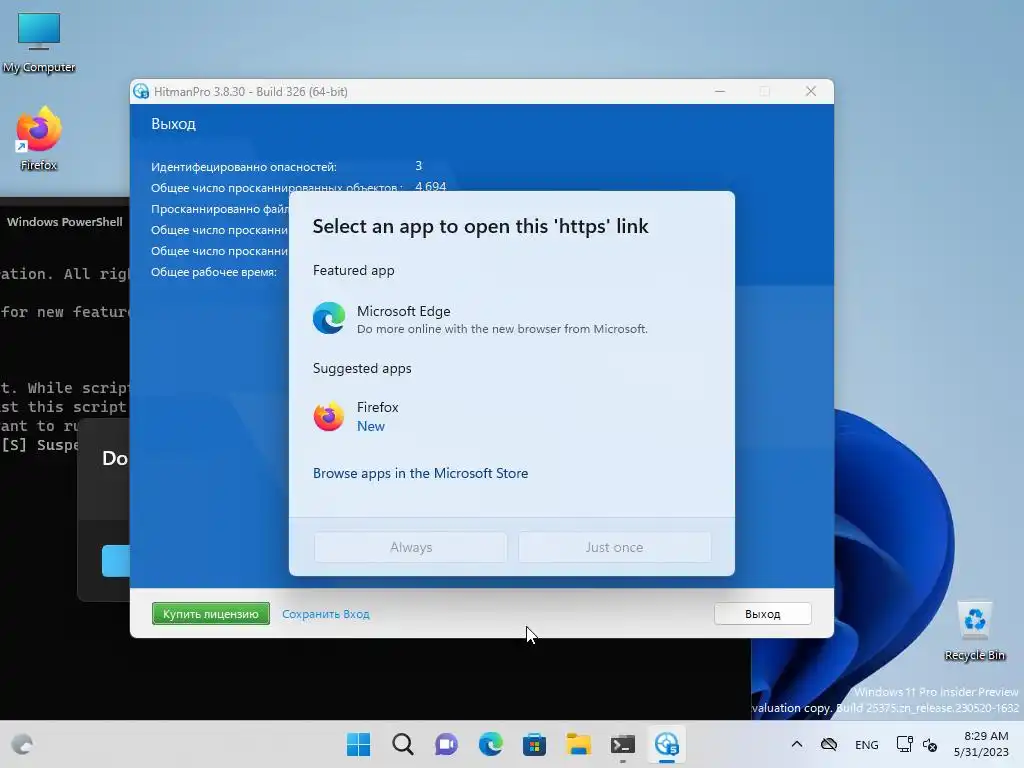This screenshot has height=768, width=1024.
Task: Open the Сохранить Вход link
Action: 325,614
